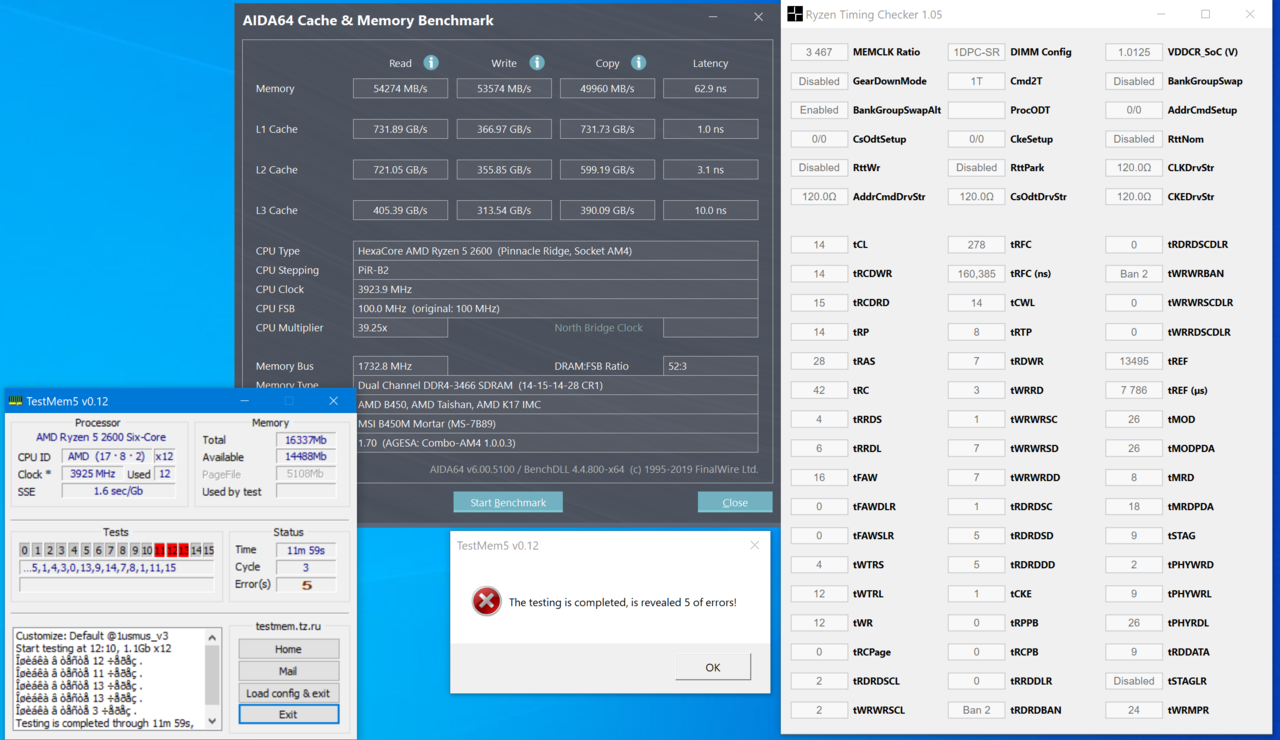Click the TestMem5 Error(s) count 5 field
The width and height of the screenshot is (1280, 740).
pos(306,584)
